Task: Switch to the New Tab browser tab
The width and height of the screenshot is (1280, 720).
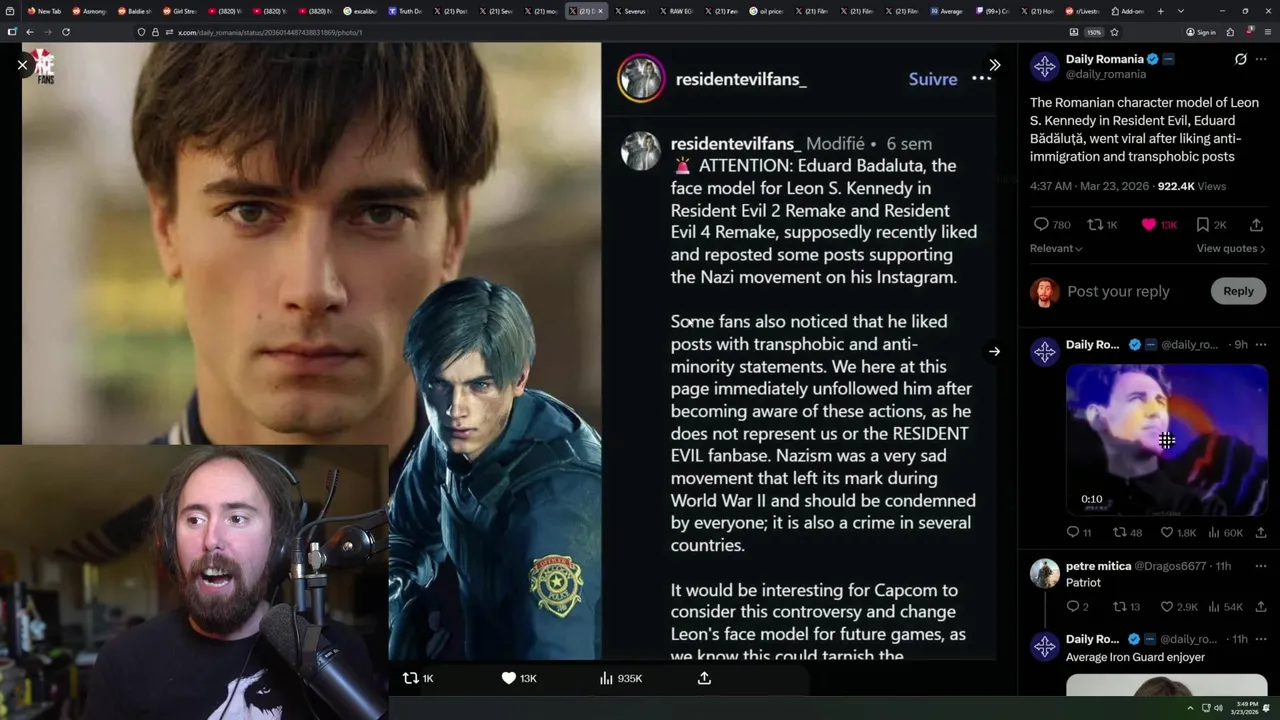Action: [43, 11]
